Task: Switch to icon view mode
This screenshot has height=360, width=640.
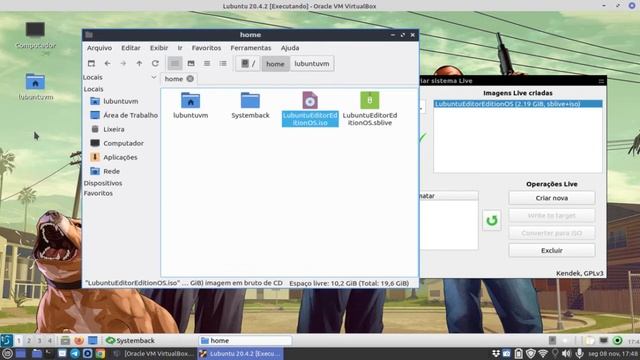Action: coord(175,63)
